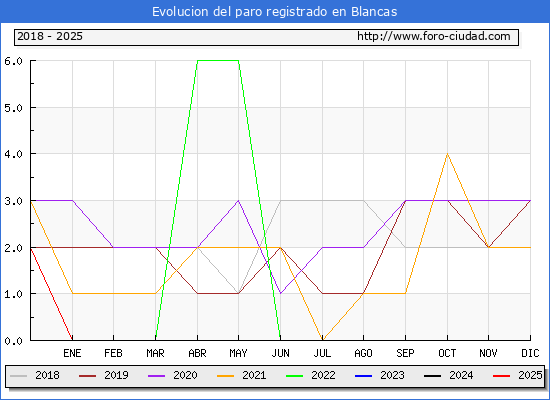Click the JUN month axis label

point(281,353)
